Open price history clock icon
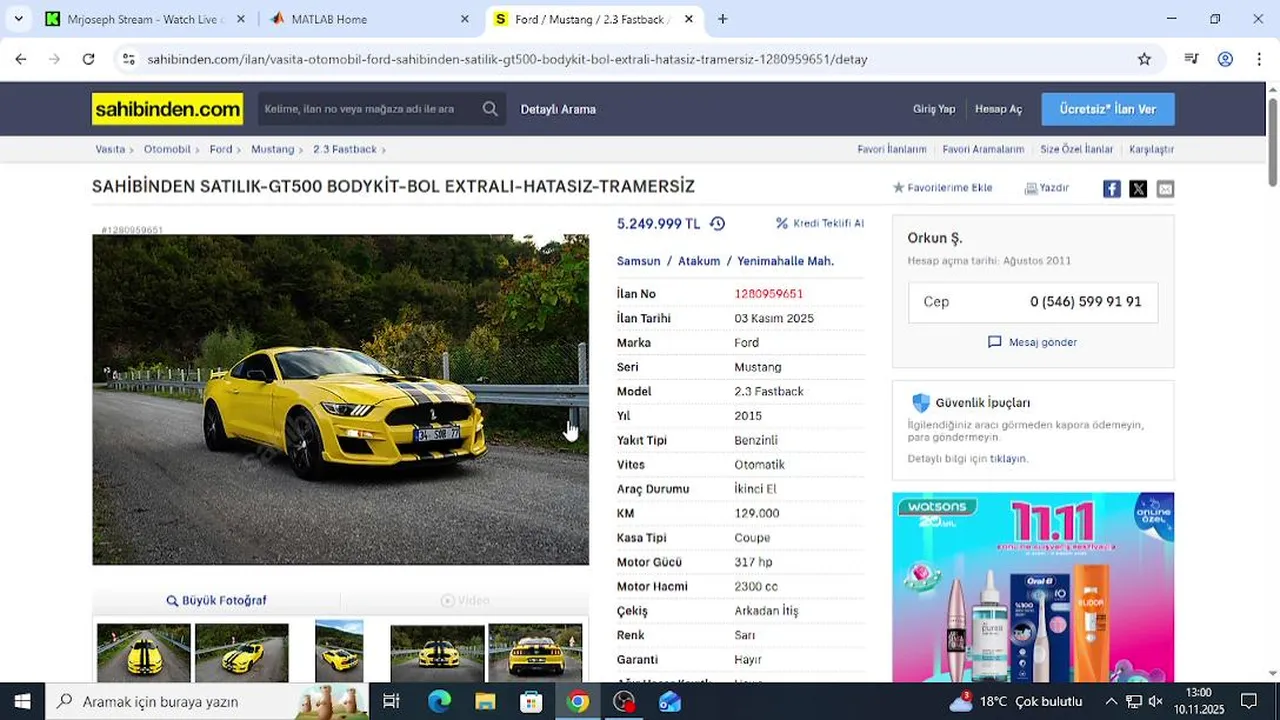Screen dimensions: 1280x720 717,224
